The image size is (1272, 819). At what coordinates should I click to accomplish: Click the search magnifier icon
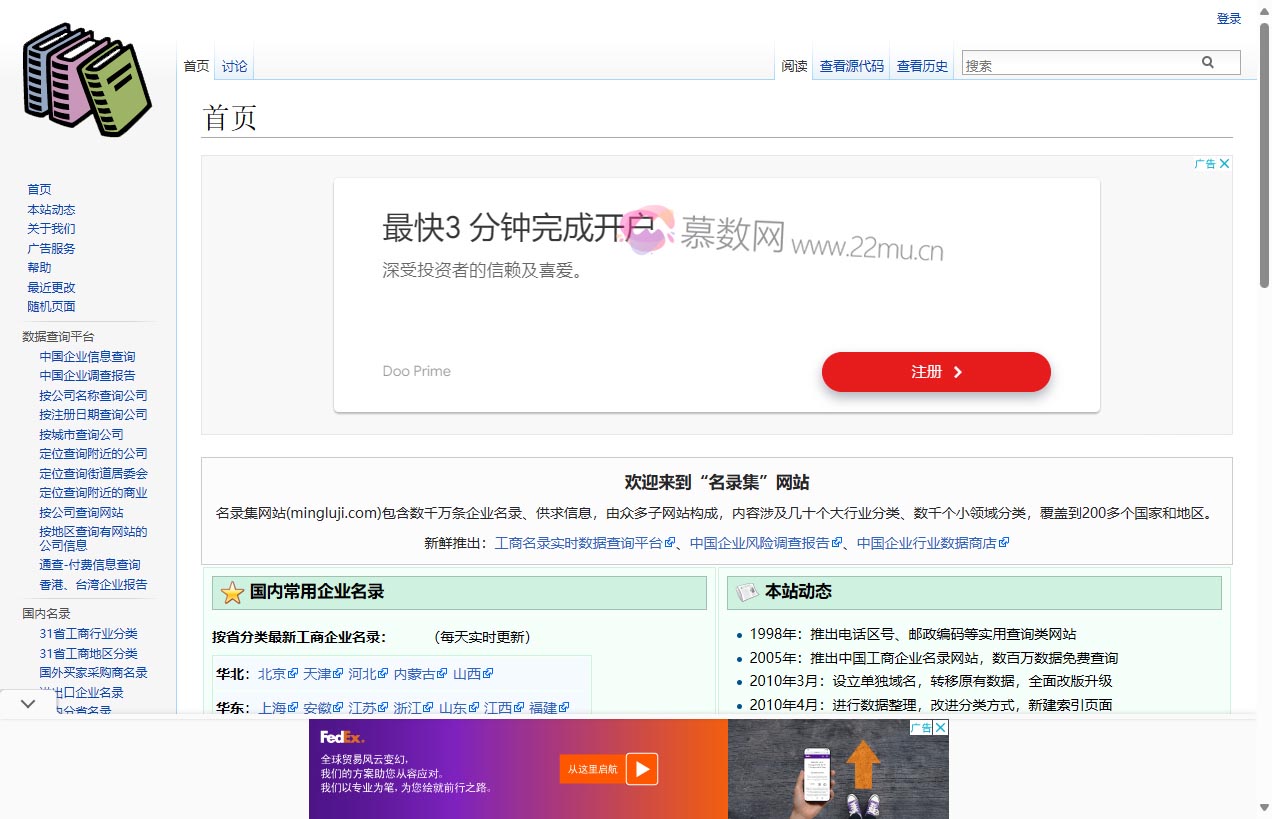(x=1208, y=61)
